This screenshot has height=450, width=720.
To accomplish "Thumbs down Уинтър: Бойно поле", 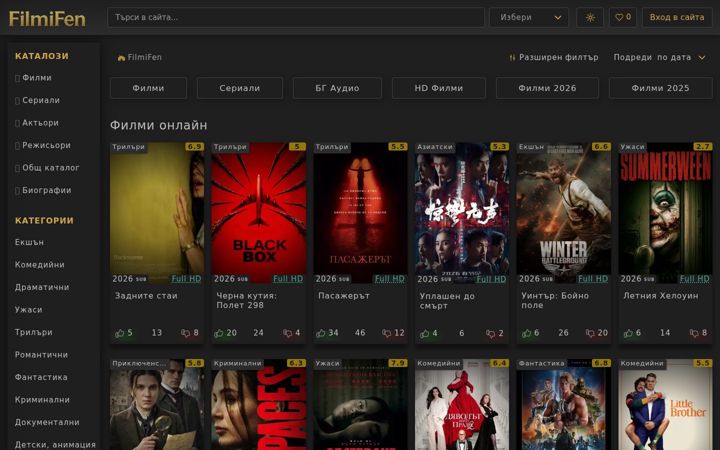I will (591, 333).
